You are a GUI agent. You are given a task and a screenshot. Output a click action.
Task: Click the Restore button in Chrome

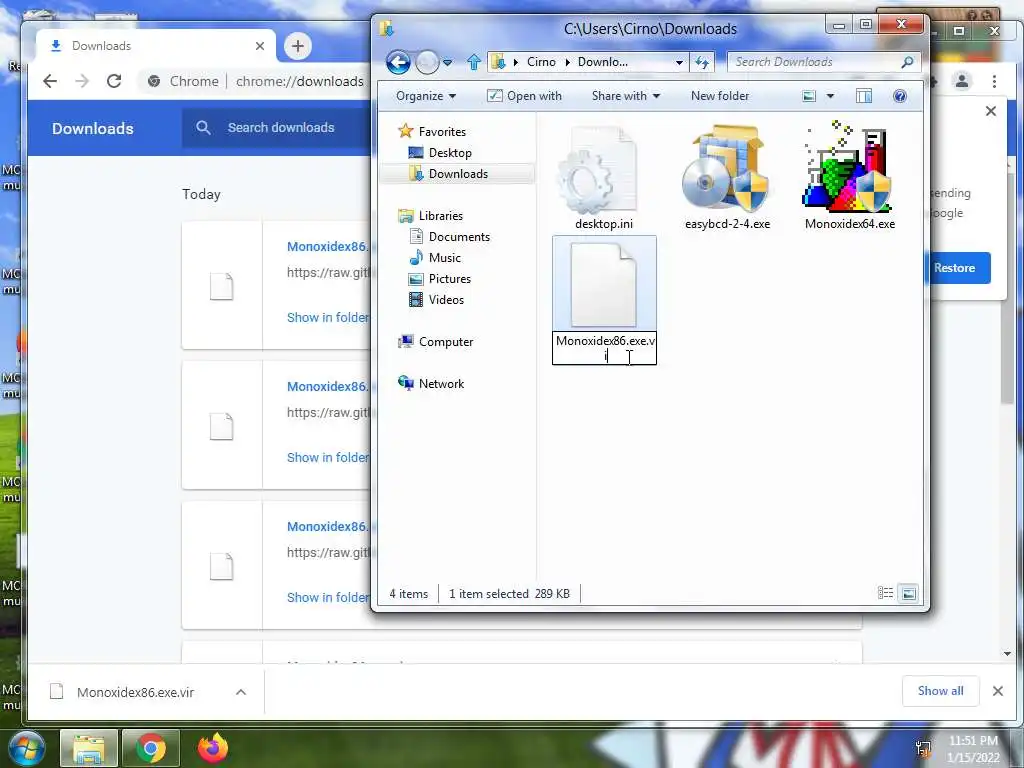point(958,268)
